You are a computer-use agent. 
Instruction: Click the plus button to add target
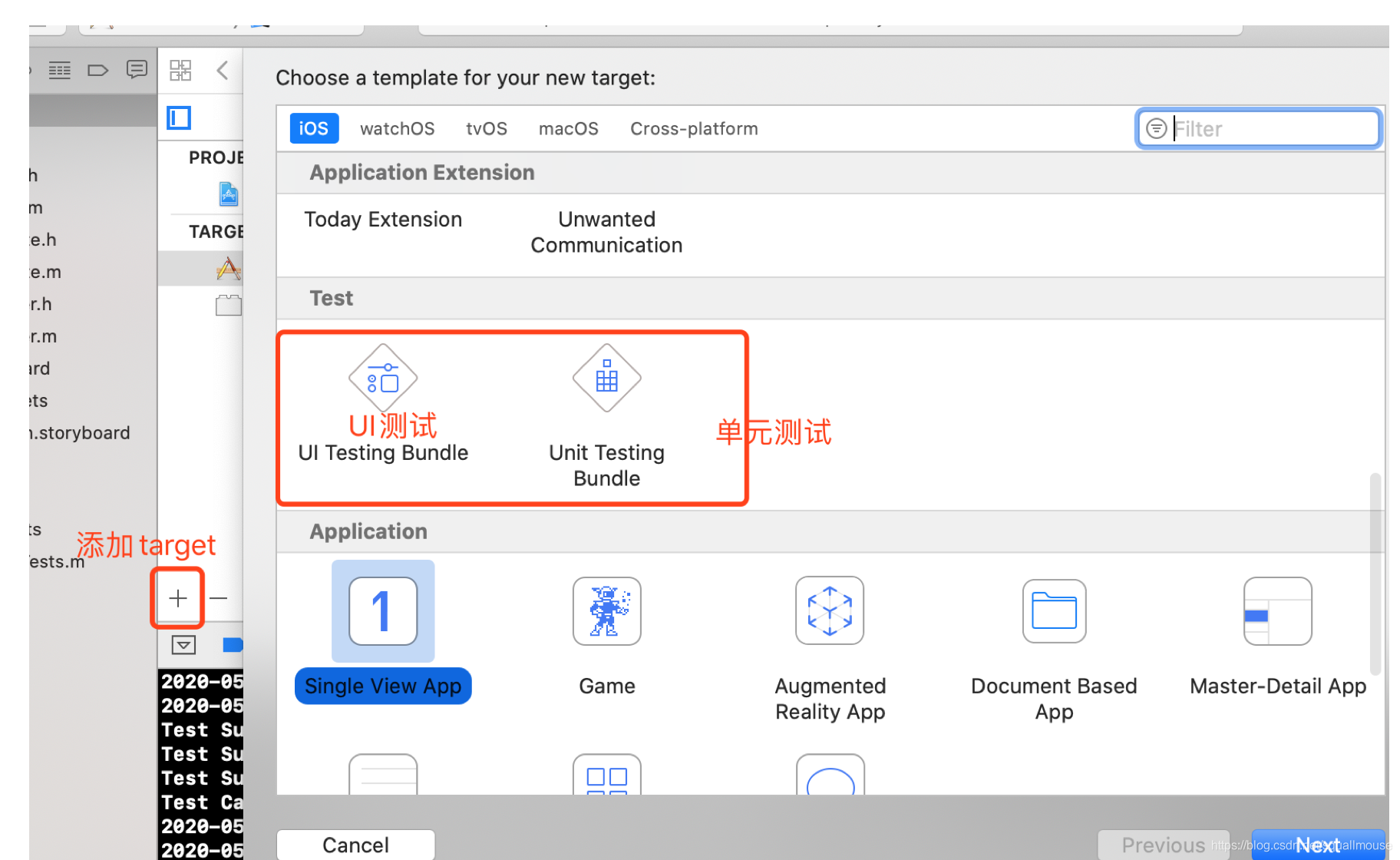click(x=178, y=598)
